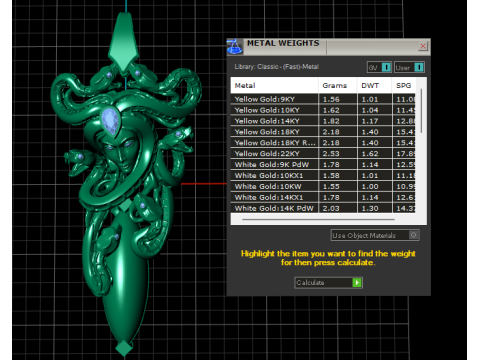Close the Metal Weights dialog

(423, 46)
